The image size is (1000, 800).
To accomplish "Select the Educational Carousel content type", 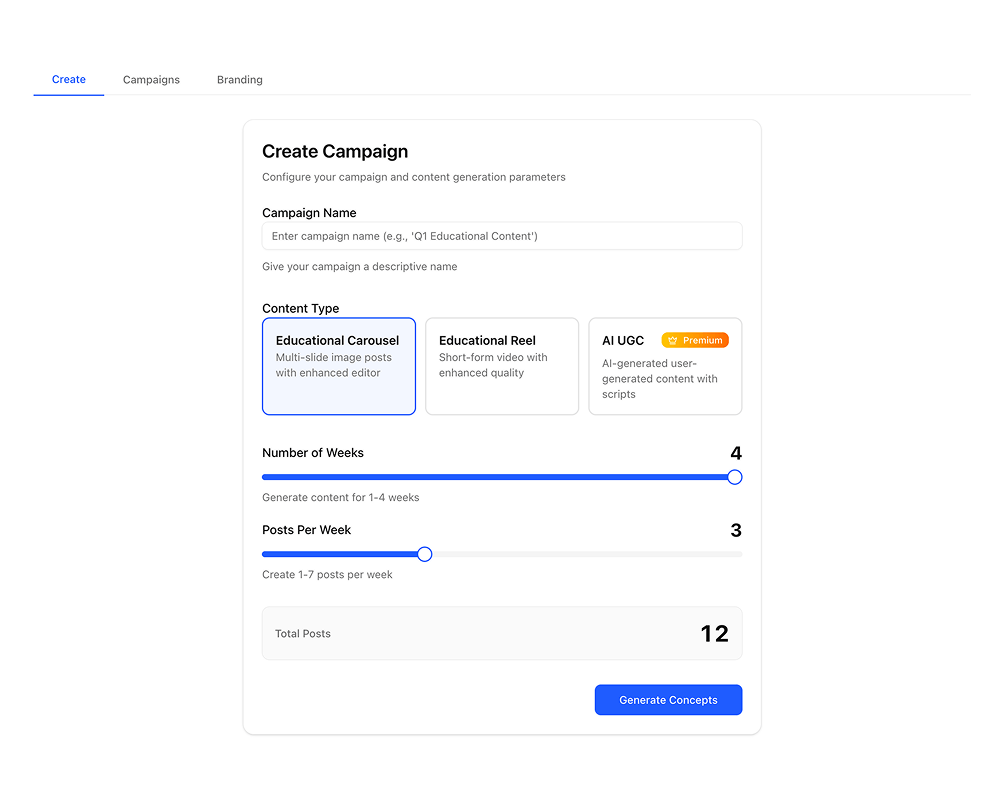I will (338, 366).
